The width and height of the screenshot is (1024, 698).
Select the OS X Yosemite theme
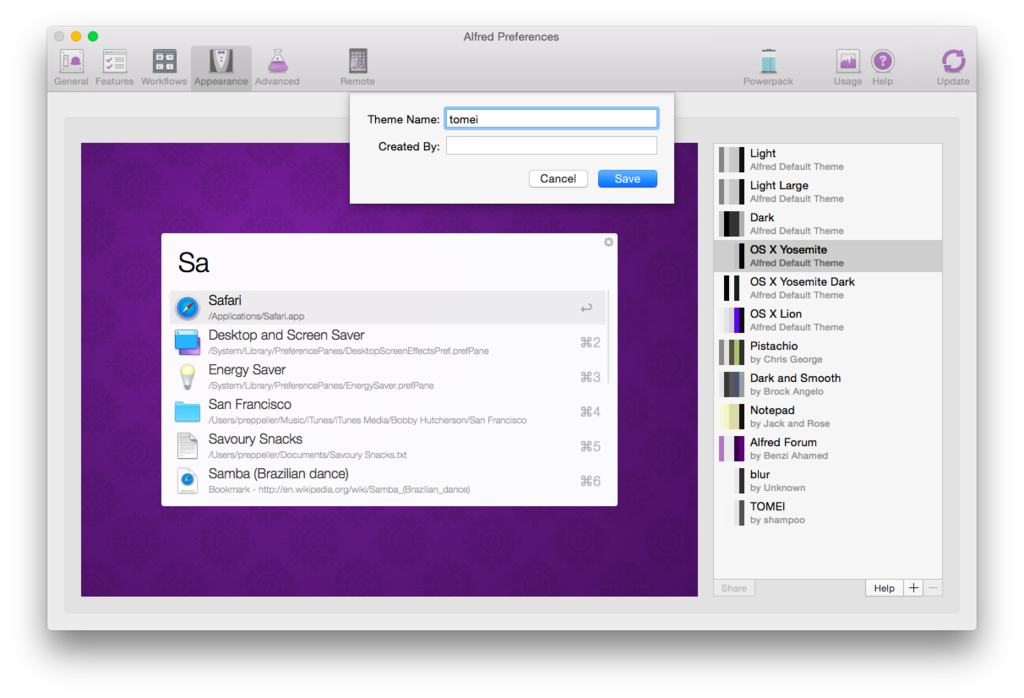827,255
